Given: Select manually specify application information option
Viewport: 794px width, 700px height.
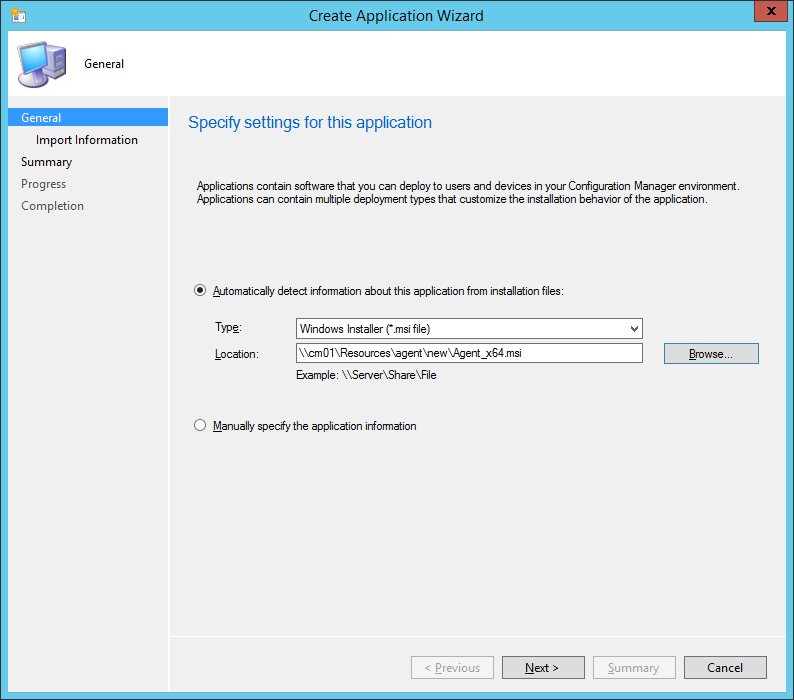Looking at the screenshot, I should tap(200, 426).
